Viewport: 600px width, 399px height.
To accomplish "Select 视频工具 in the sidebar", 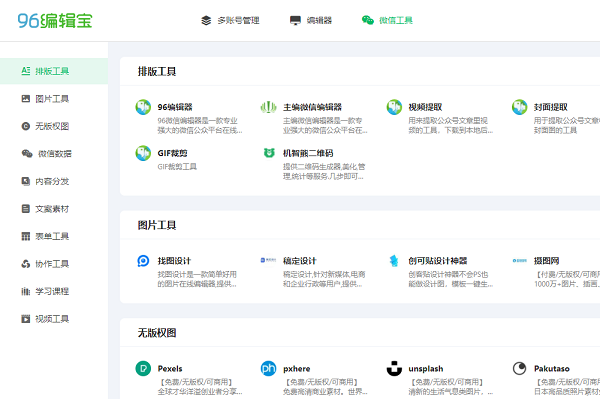I will [54, 319].
